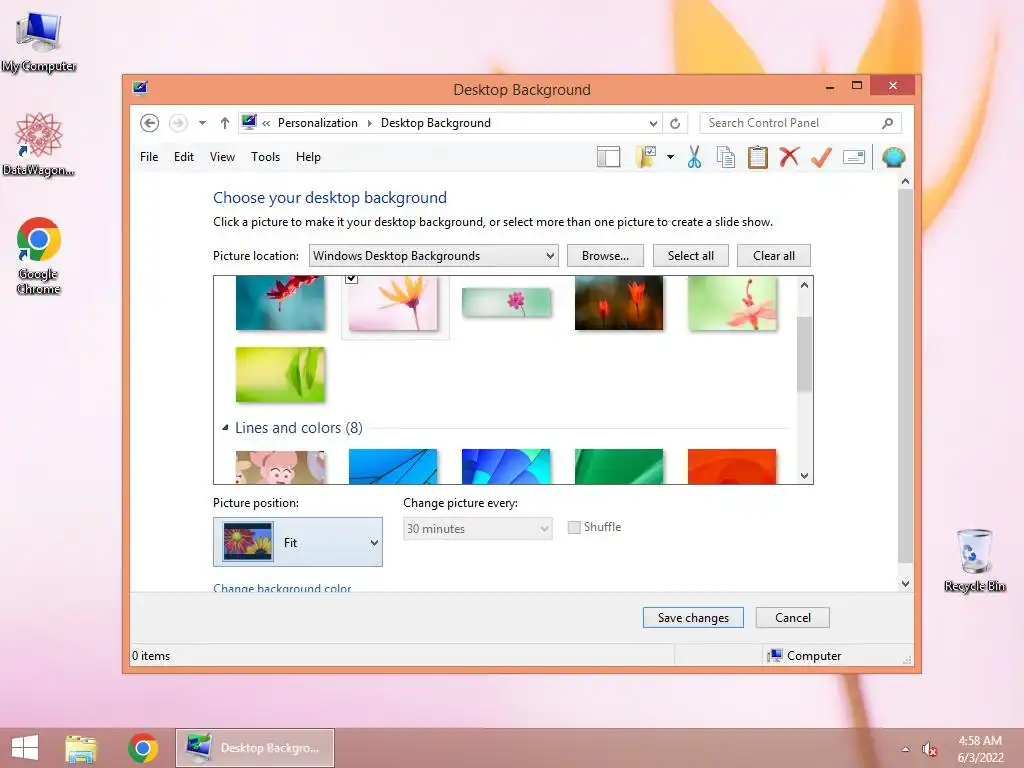Click the Windows Start button

click(x=25, y=748)
